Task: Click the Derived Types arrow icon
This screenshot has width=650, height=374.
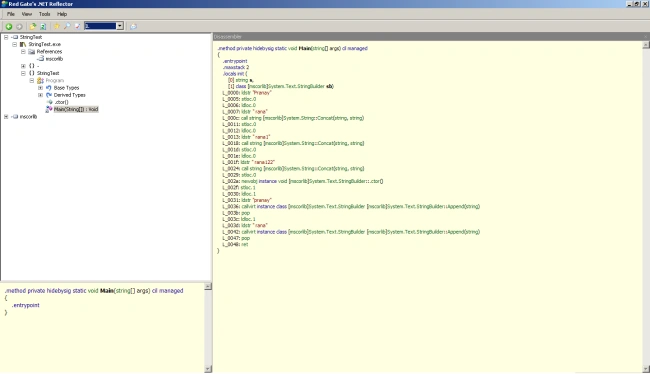Action: click(49, 95)
